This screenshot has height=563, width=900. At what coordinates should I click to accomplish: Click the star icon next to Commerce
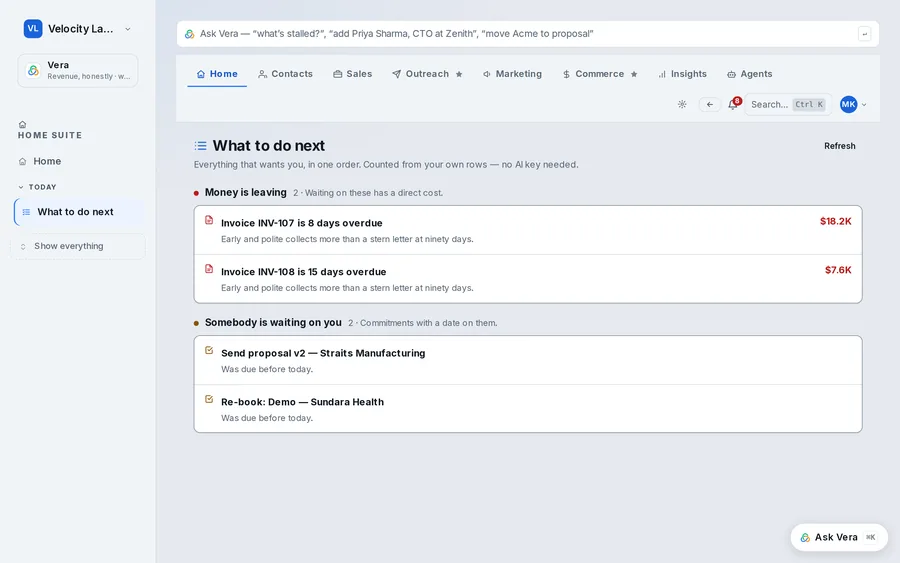click(634, 74)
